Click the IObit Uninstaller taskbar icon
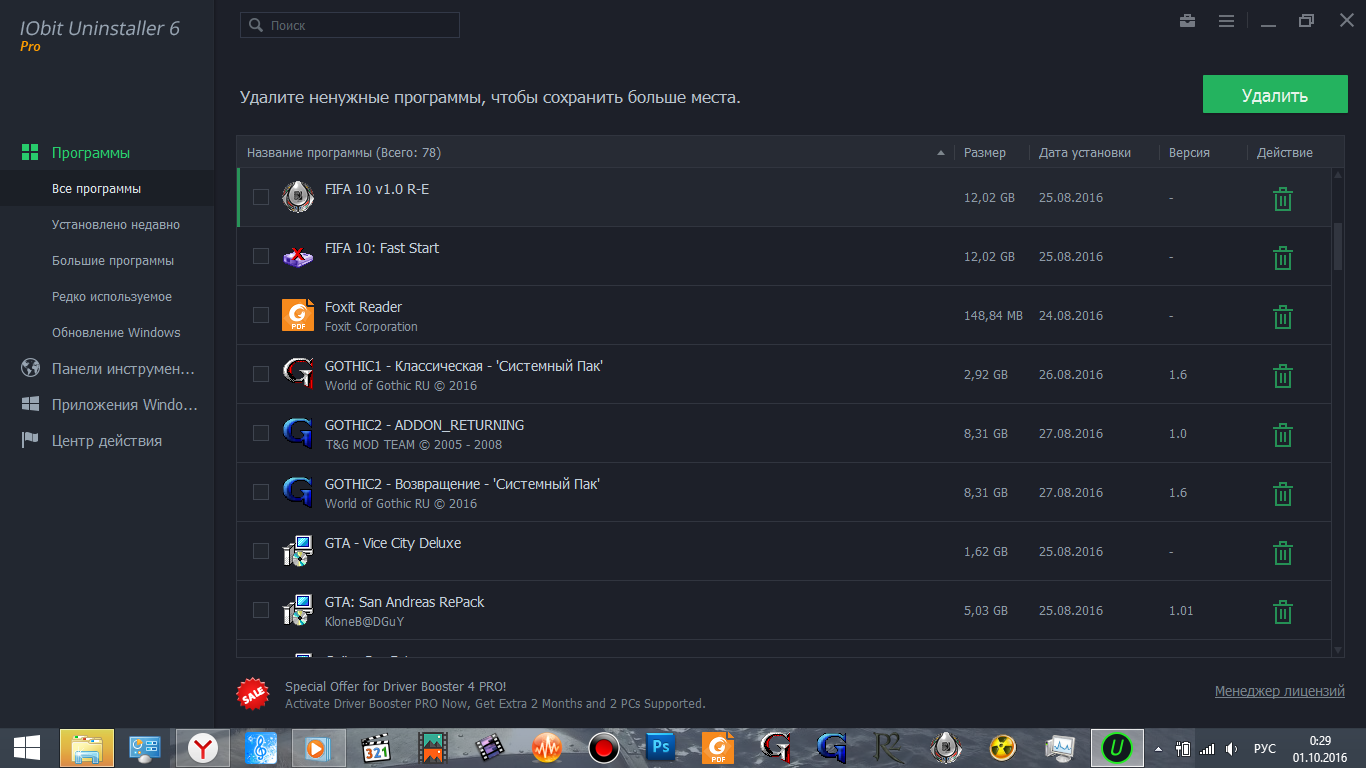1366x768 pixels. tap(1117, 747)
